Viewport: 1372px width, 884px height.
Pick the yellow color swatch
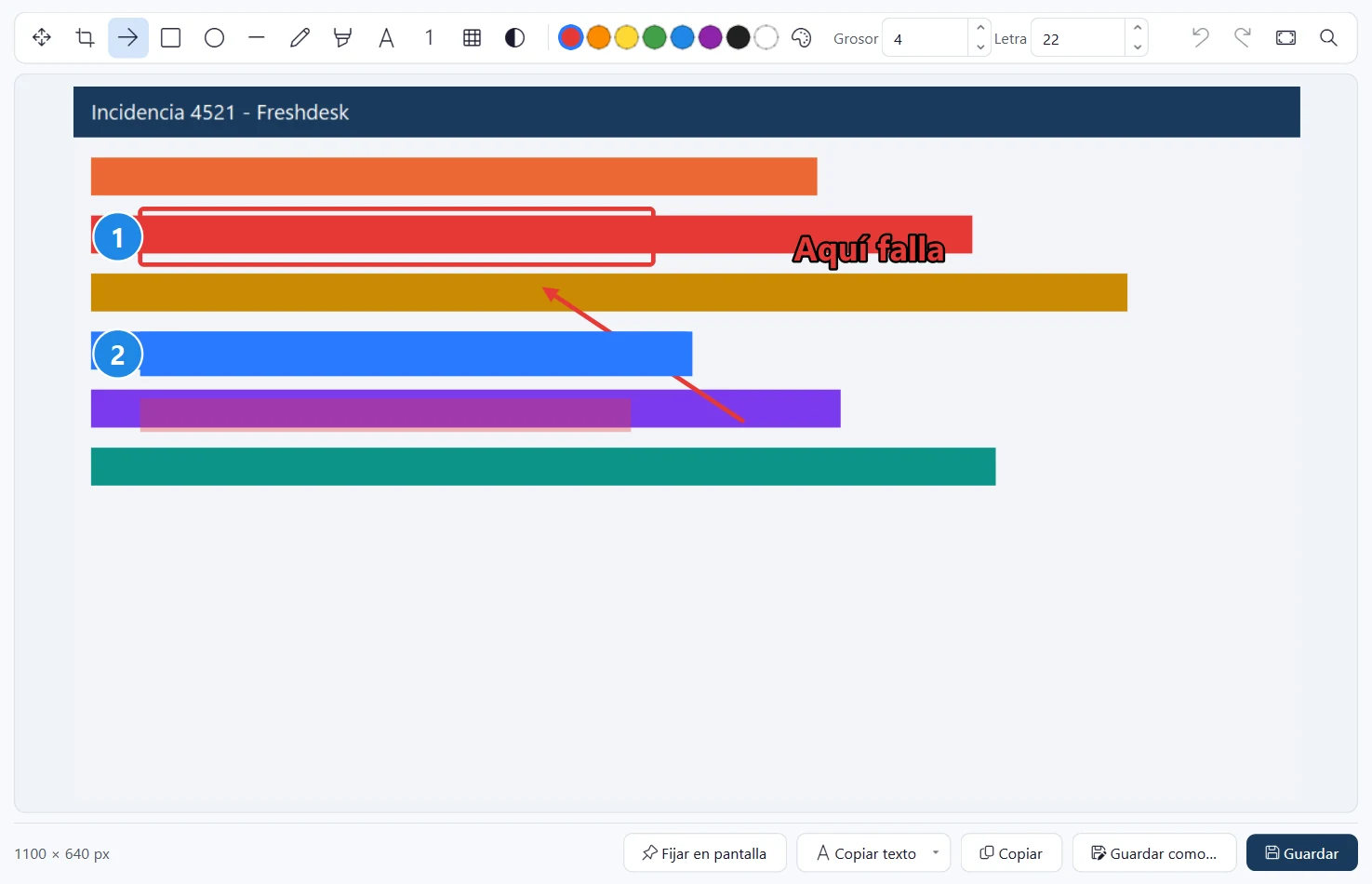point(627,38)
